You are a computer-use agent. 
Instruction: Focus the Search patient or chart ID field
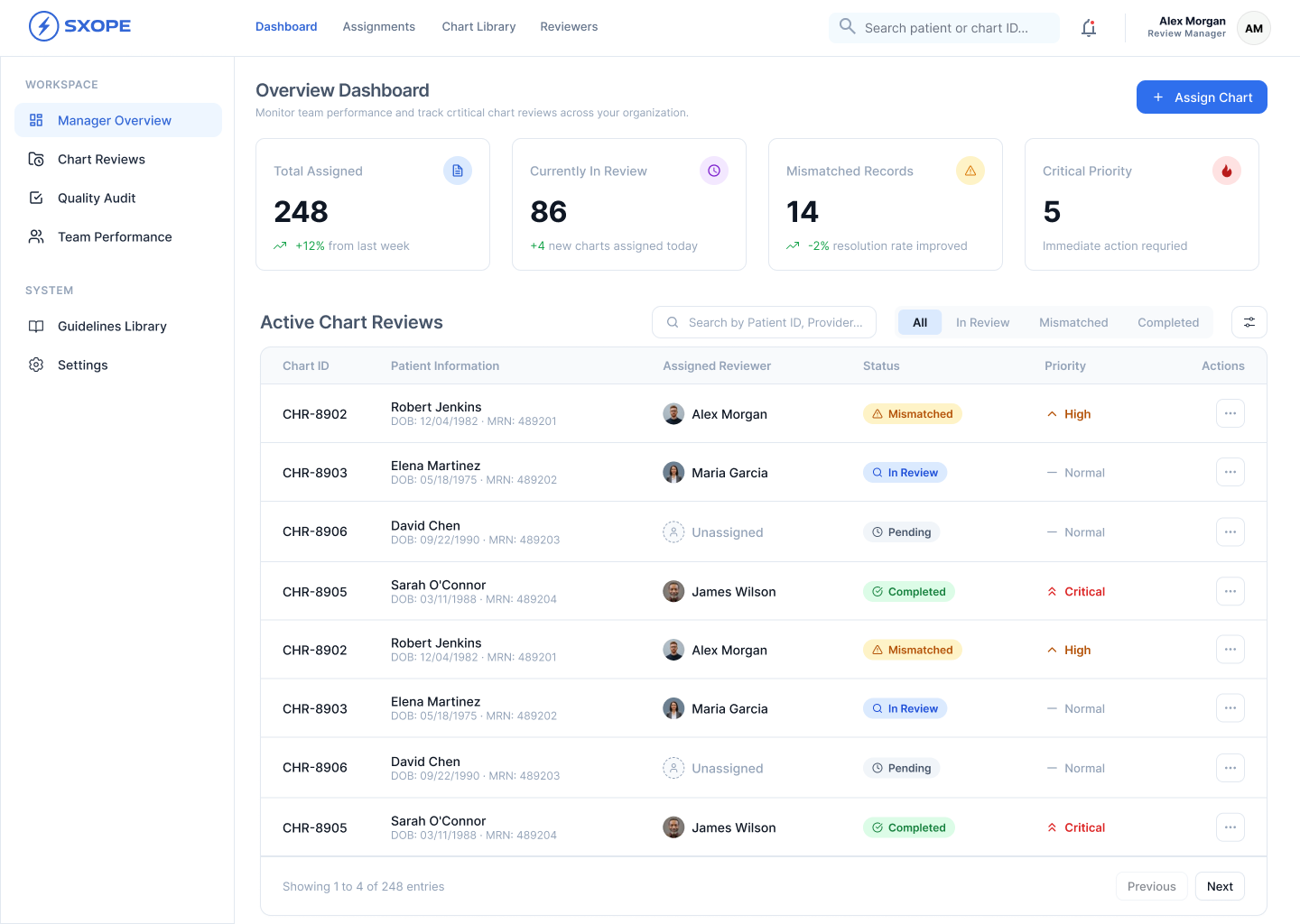coord(944,28)
